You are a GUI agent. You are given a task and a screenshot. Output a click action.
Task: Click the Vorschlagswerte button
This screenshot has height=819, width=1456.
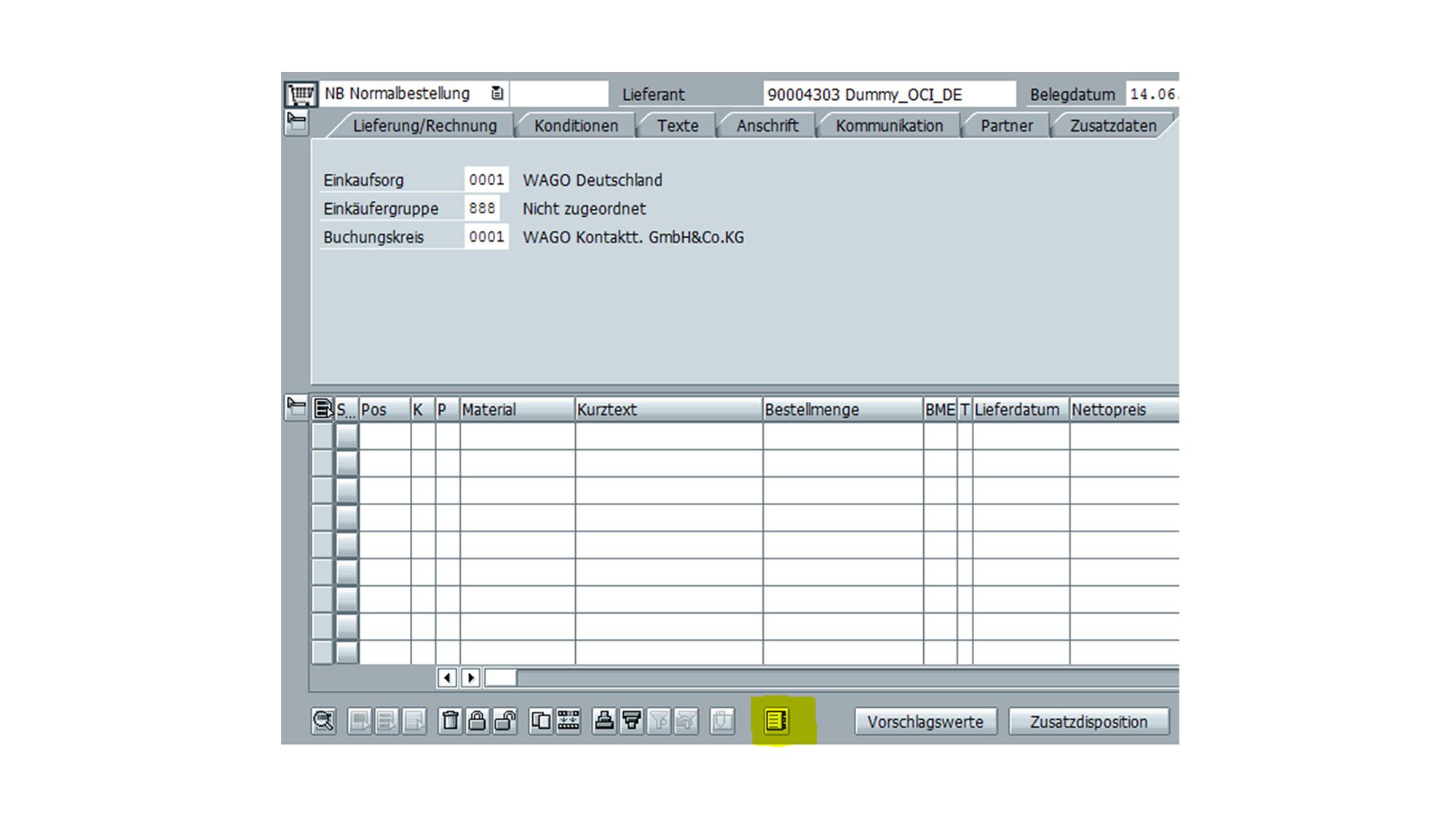925,721
